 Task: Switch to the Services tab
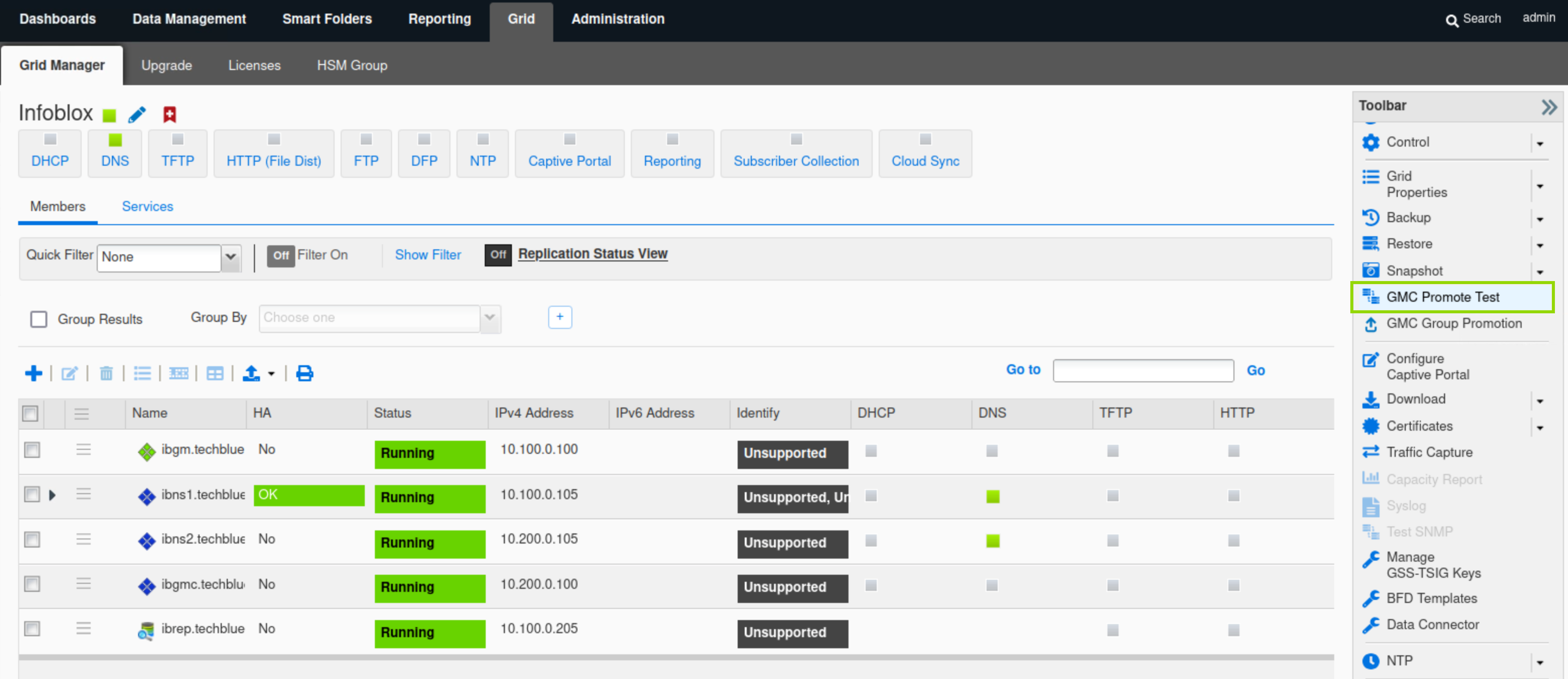click(x=147, y=206)
